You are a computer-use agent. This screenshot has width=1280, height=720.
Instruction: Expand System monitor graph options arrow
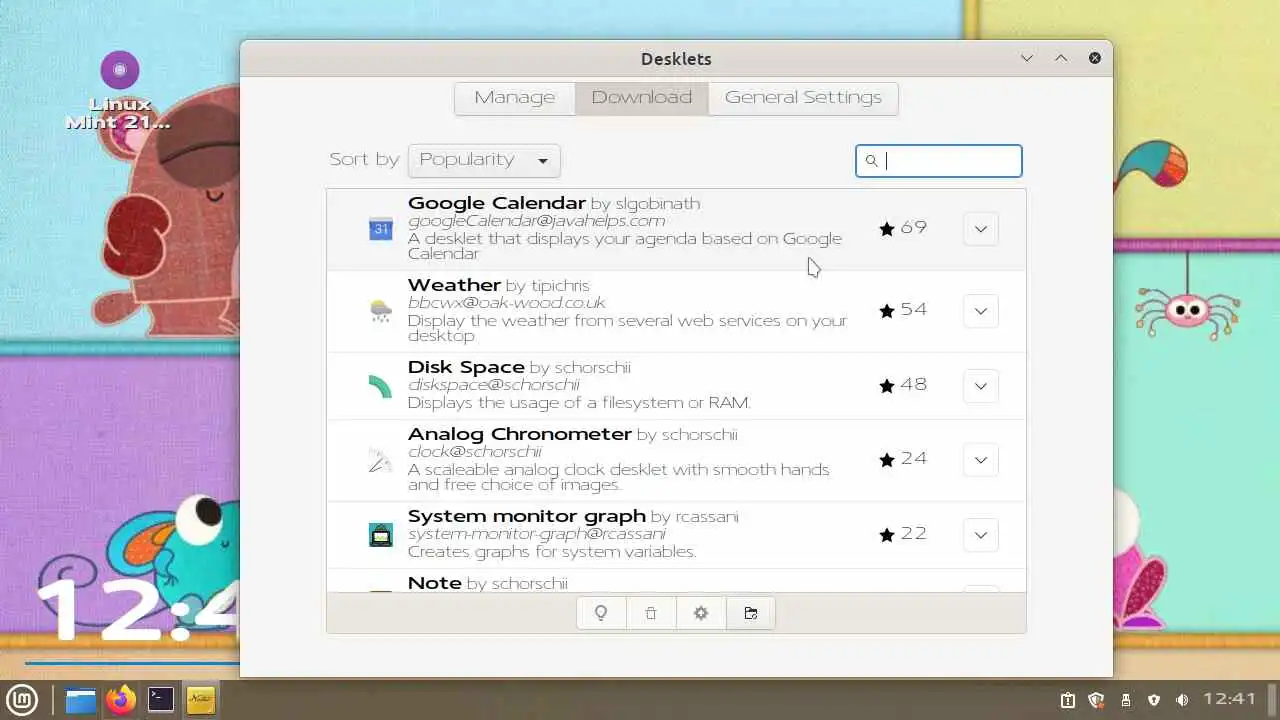click(x=981, y=535)
